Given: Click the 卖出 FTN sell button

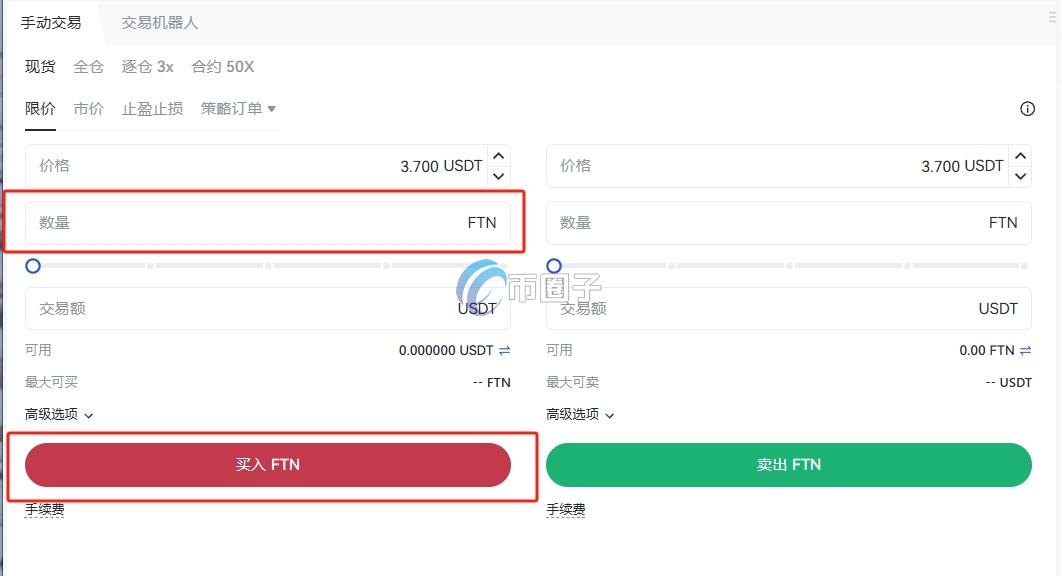Looking at the screenshot, I should tap(788, 464).
